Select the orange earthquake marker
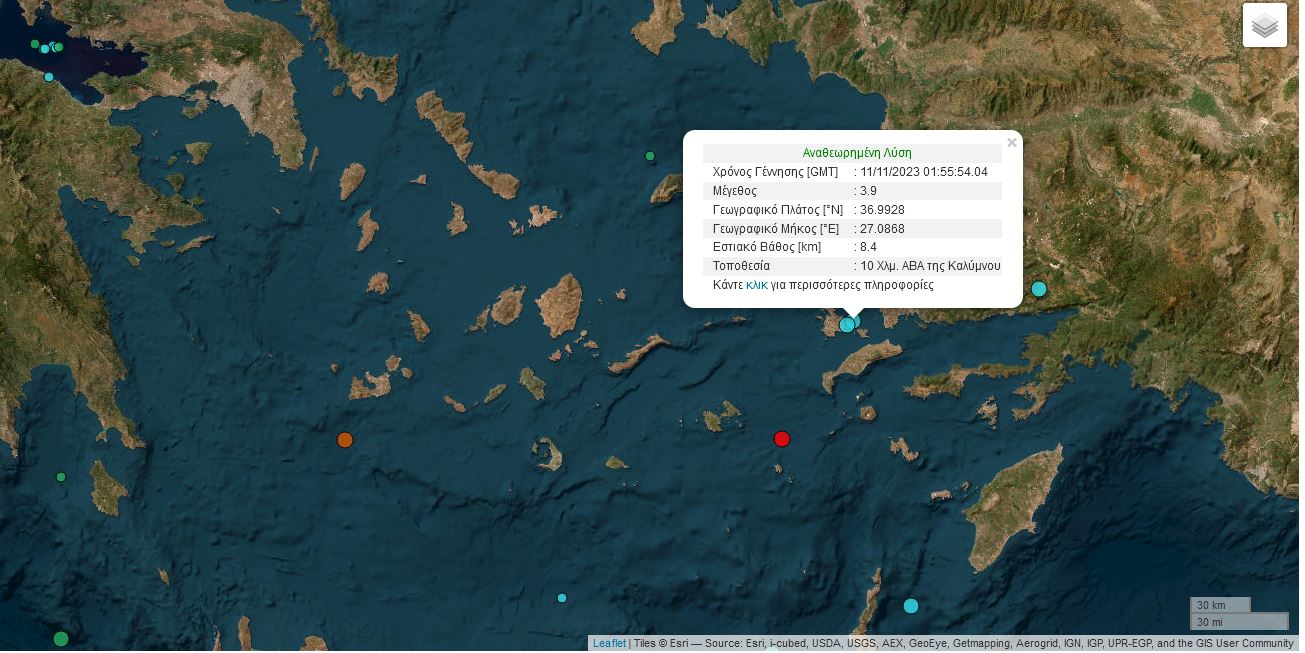The image size is (1305, 653). point(345,440)
